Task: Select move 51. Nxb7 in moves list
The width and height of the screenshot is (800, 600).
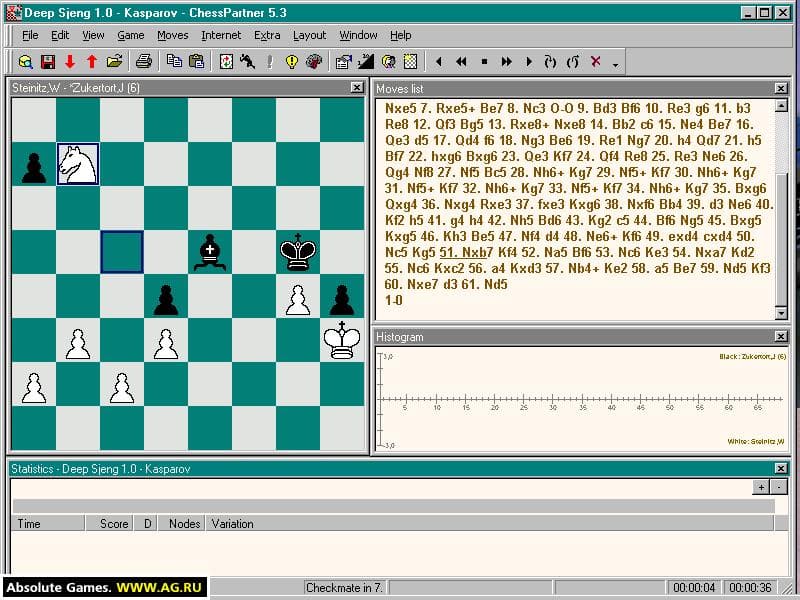Action: pos(466,252)
